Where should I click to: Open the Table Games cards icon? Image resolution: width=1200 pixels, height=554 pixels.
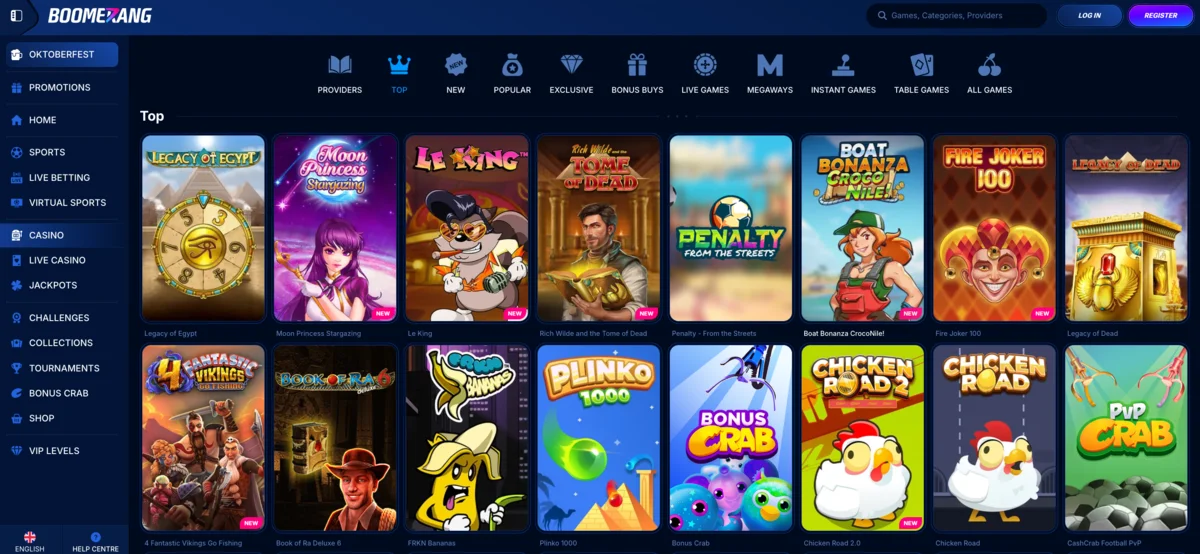pos(921,65)
